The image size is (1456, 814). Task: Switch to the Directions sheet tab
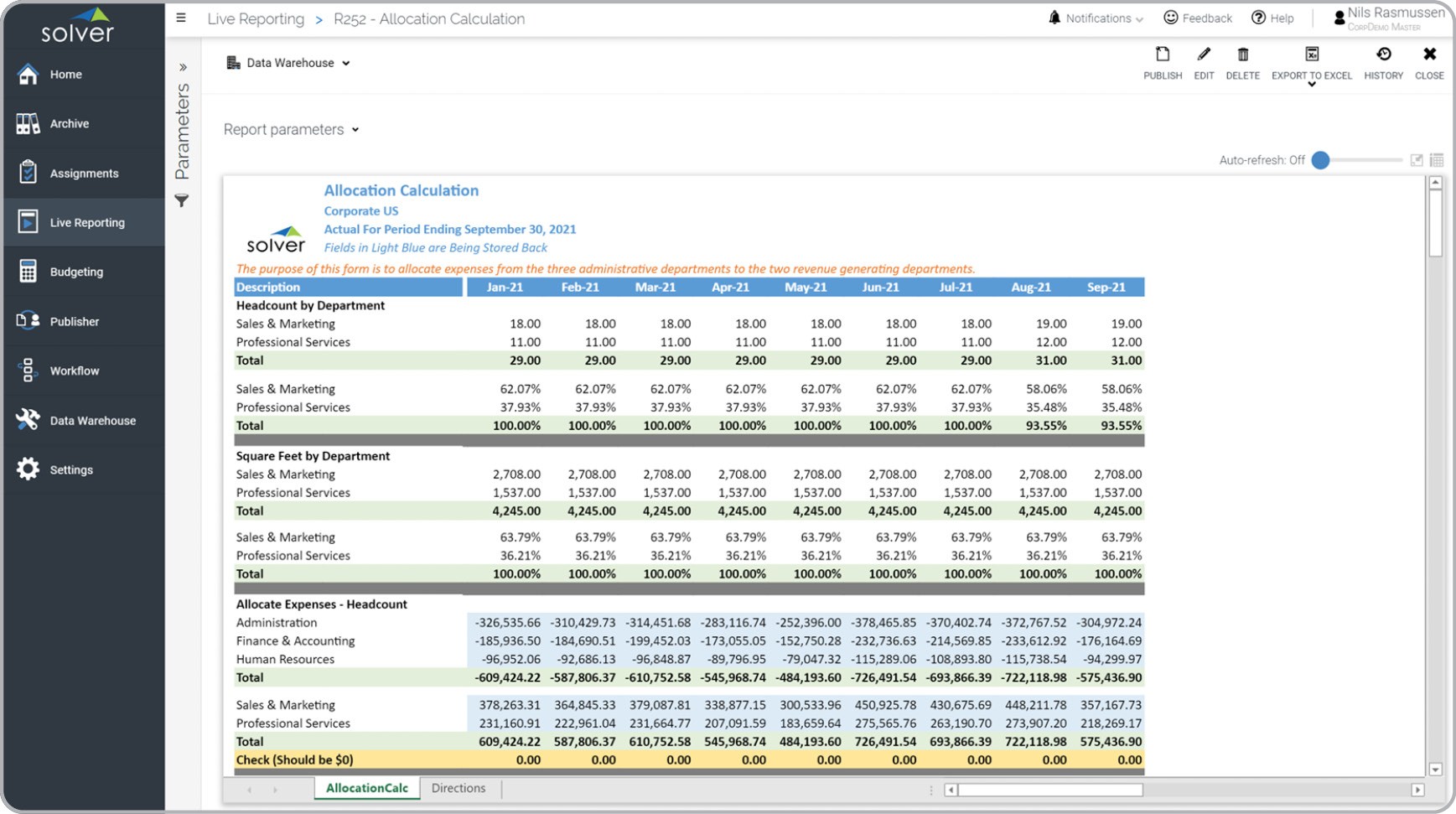(x=459, y=788)
